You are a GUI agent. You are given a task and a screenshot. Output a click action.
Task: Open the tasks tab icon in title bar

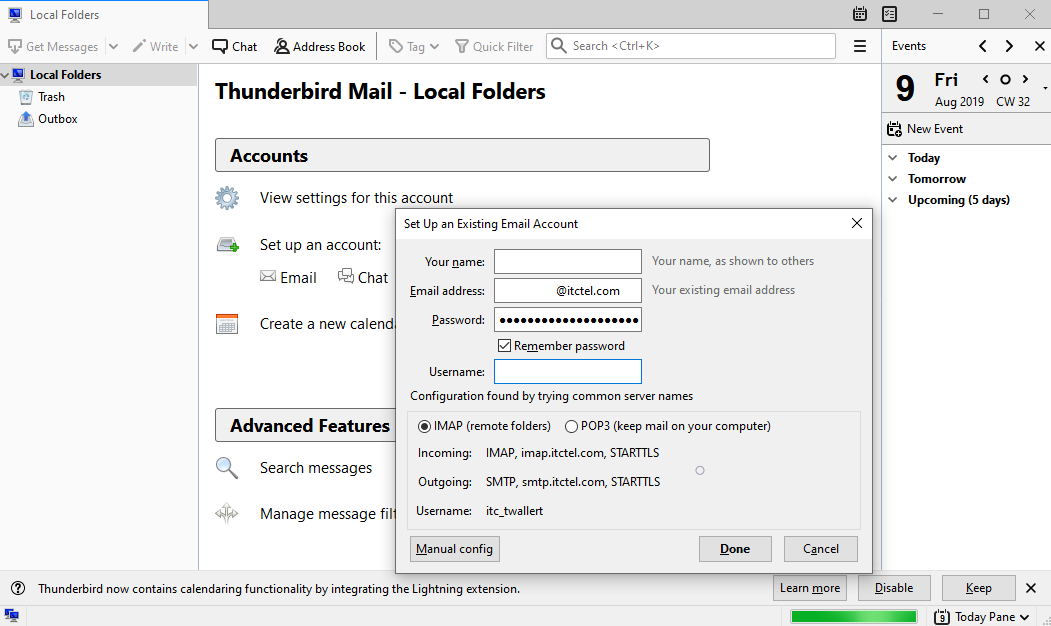click(x=890, y=14)
